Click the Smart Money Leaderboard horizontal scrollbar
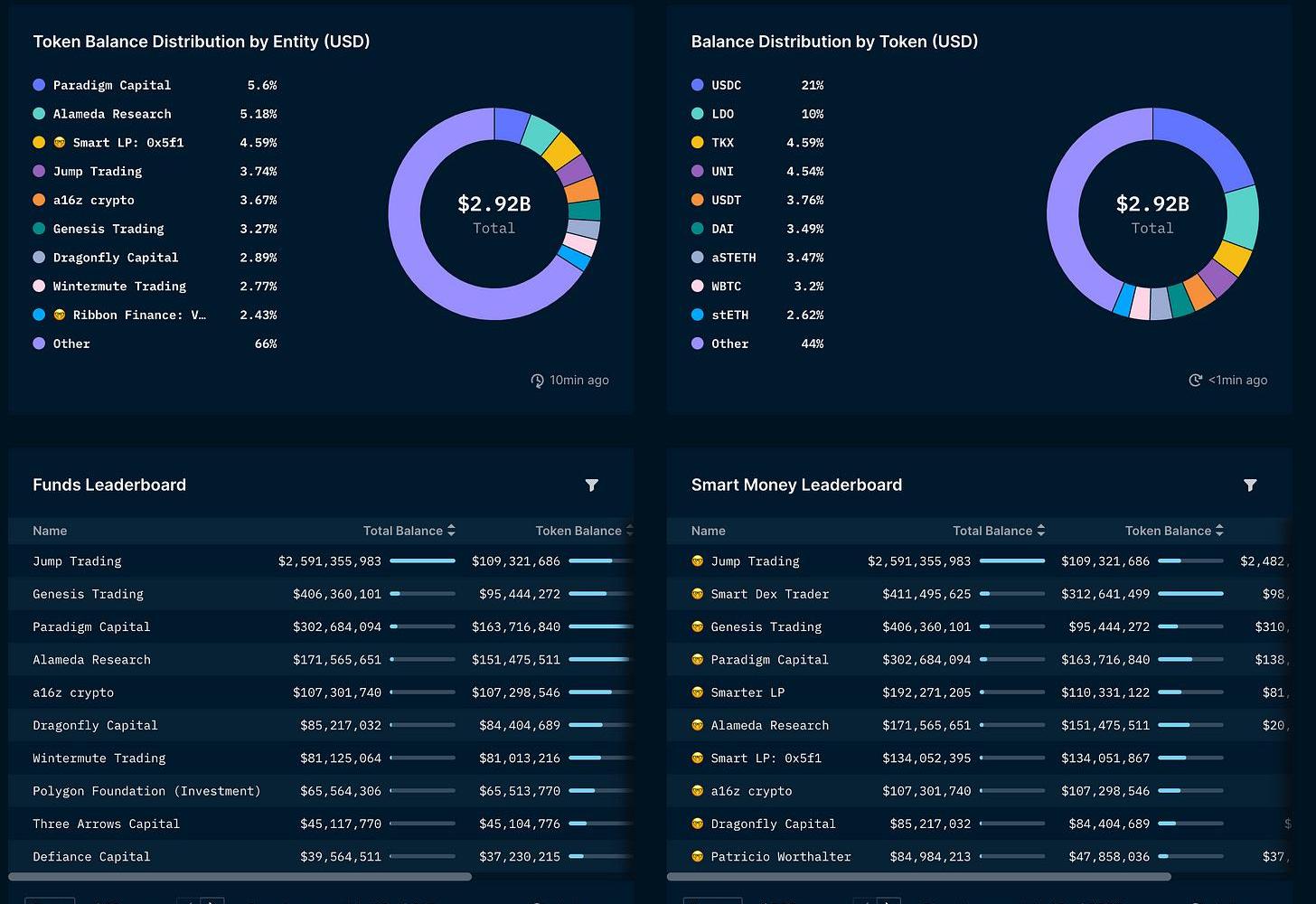The height and width of the screenshot is (904, 1316). (918, 877)
